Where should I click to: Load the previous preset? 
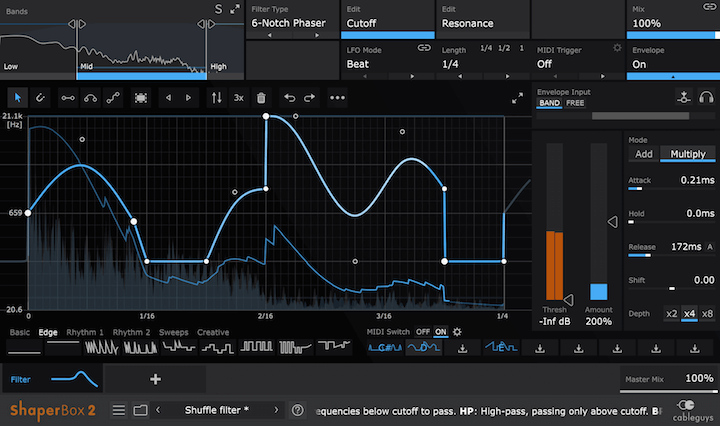[x=158, y=410]
